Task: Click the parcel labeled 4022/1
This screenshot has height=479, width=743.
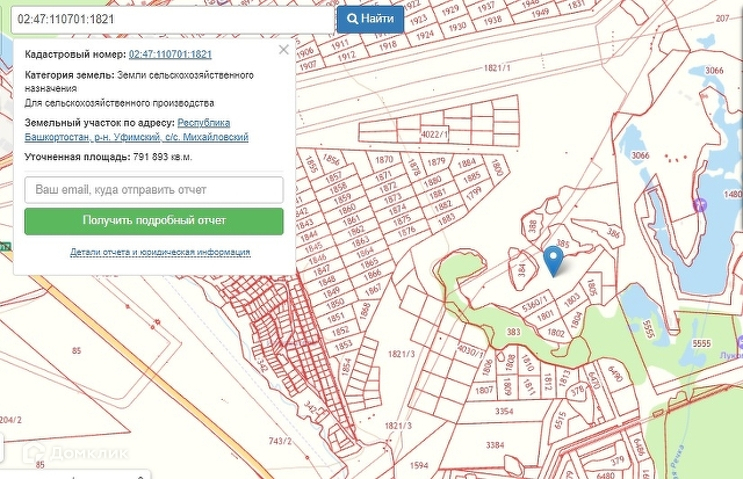Action: [x=431, y=133]
